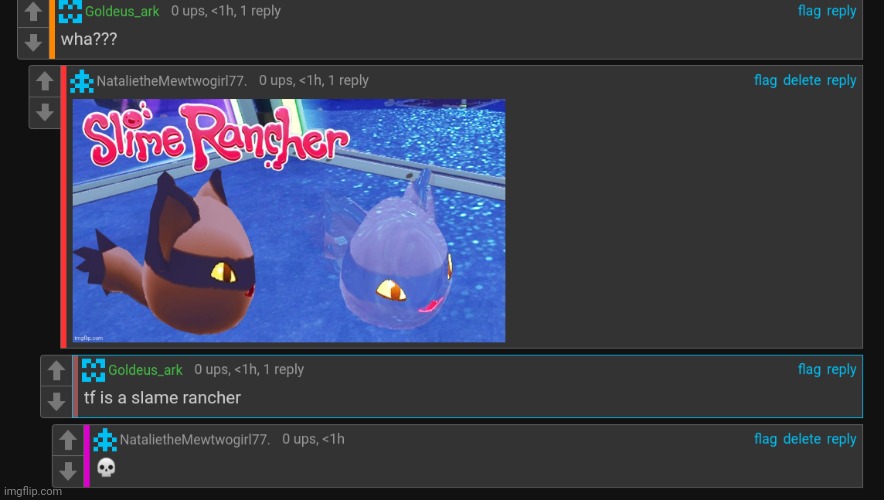This screenshot has height=500, width=884.
Task: Flag the Slime Rancher image comment
Action: tap(766, 80)
